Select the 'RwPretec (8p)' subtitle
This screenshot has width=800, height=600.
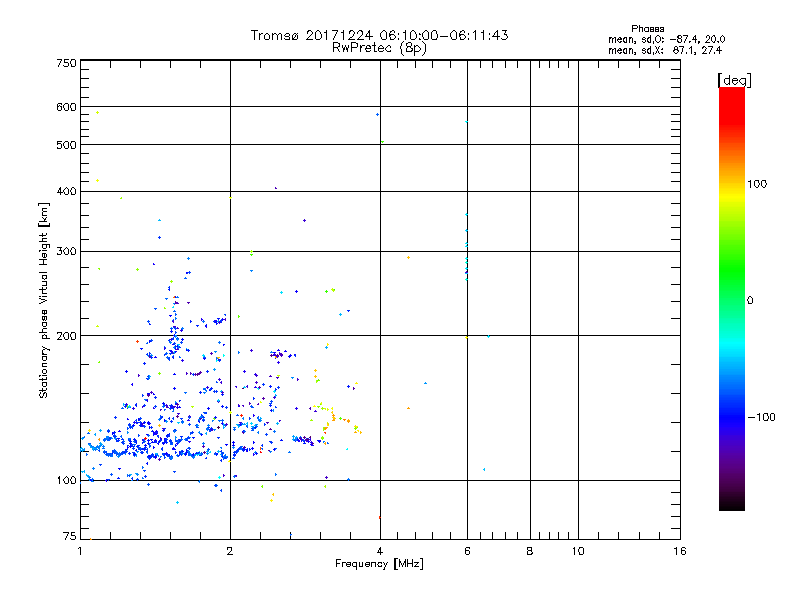coord(379,48)
